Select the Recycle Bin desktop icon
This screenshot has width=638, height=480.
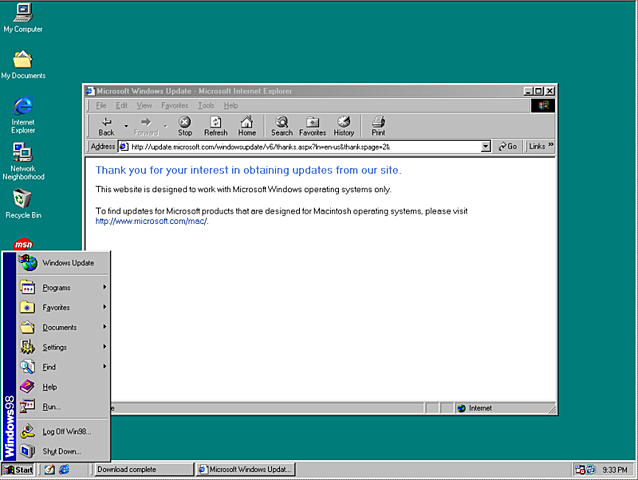(x=23, y=199)
